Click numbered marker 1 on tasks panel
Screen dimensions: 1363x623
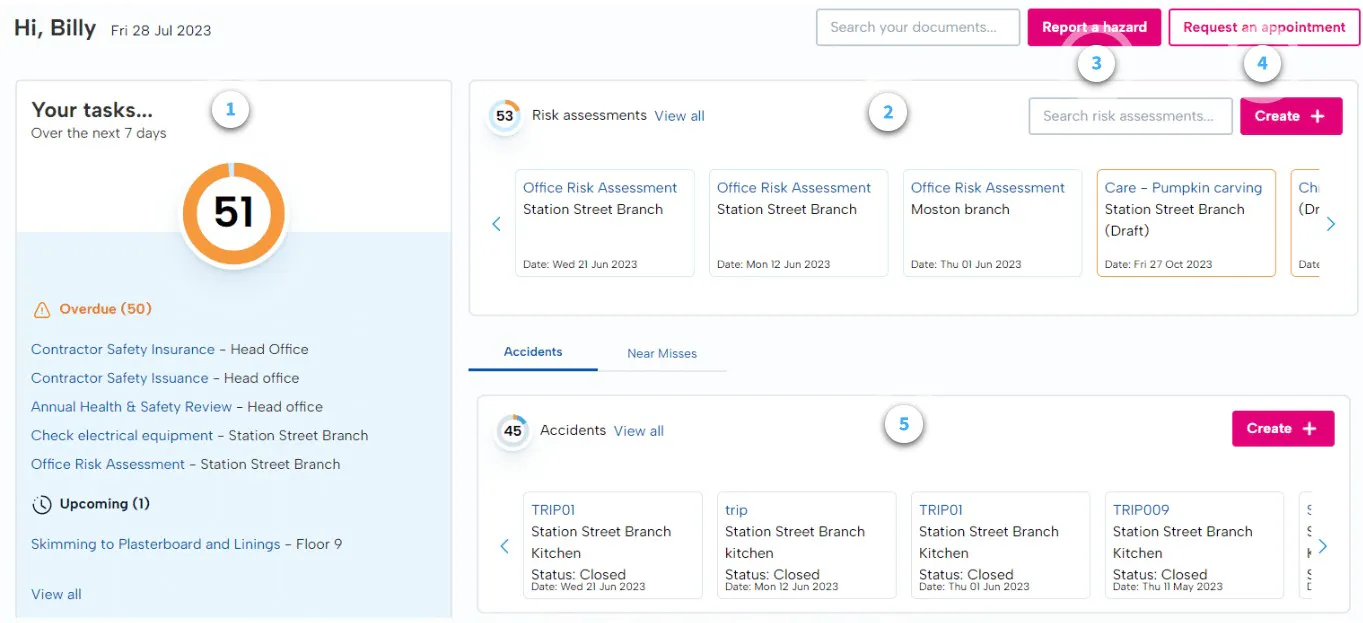[x=230, y=110]
